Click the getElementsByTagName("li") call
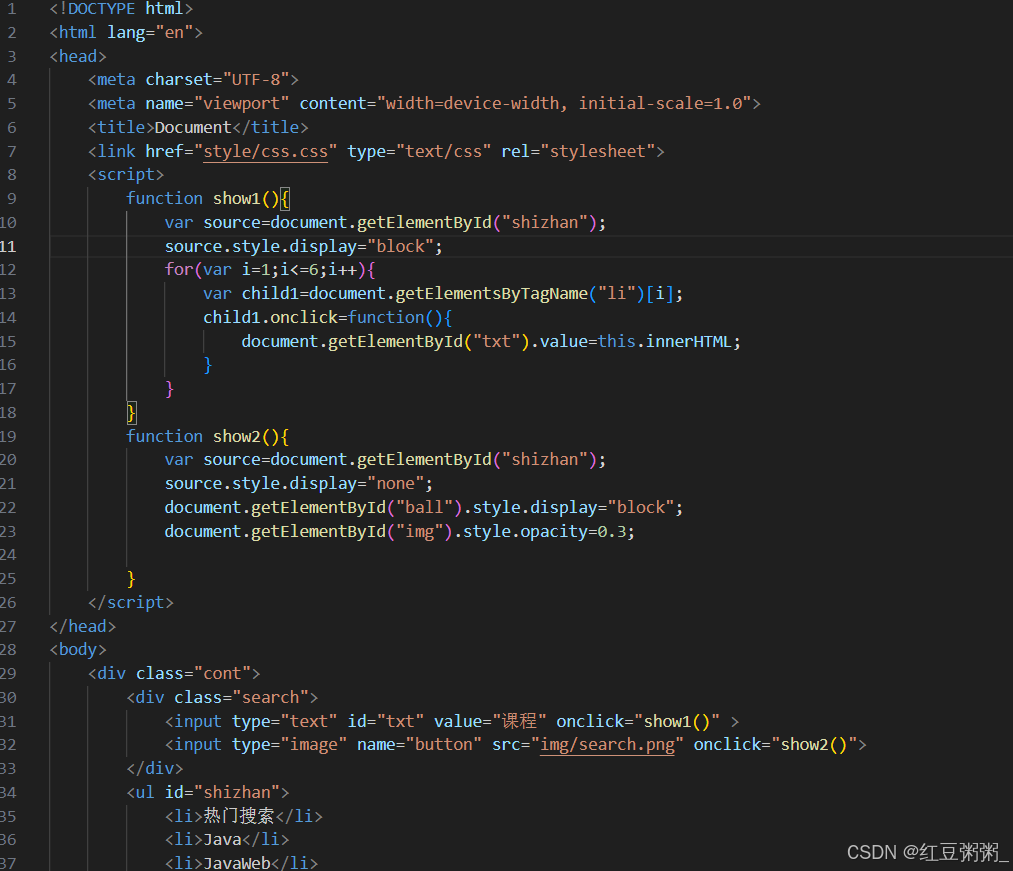Screen dimensions: 1013x871 click(x=519, y=293)
